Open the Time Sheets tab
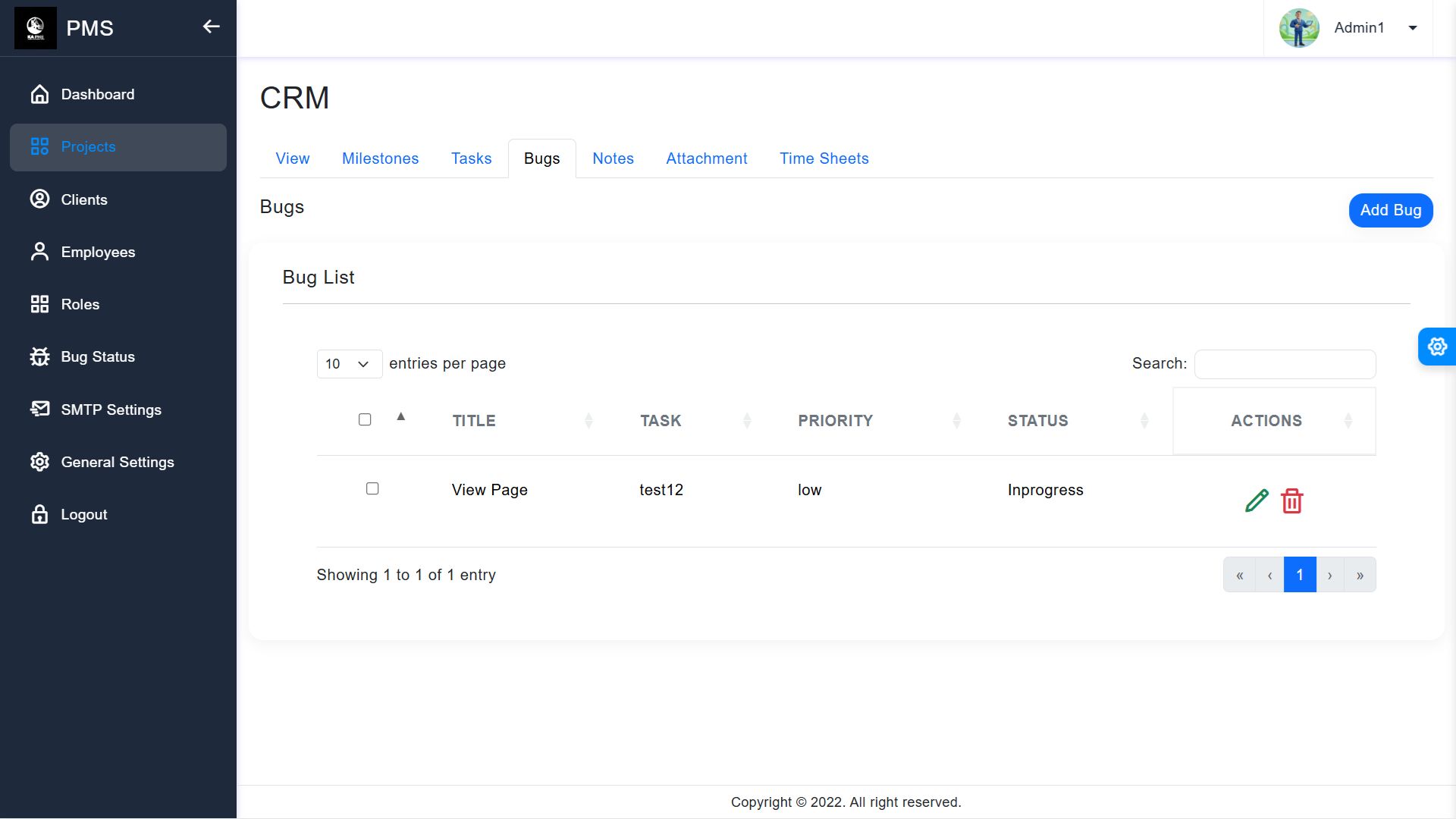 coord(824,158)
